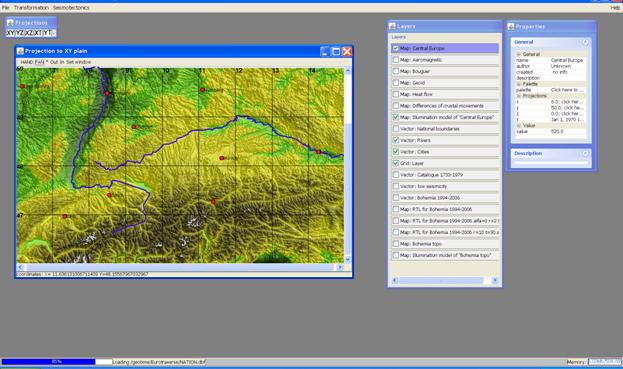Collapse the Palette group in properties
The width and height of the screenshot is (623, 369).
[519, 84]
